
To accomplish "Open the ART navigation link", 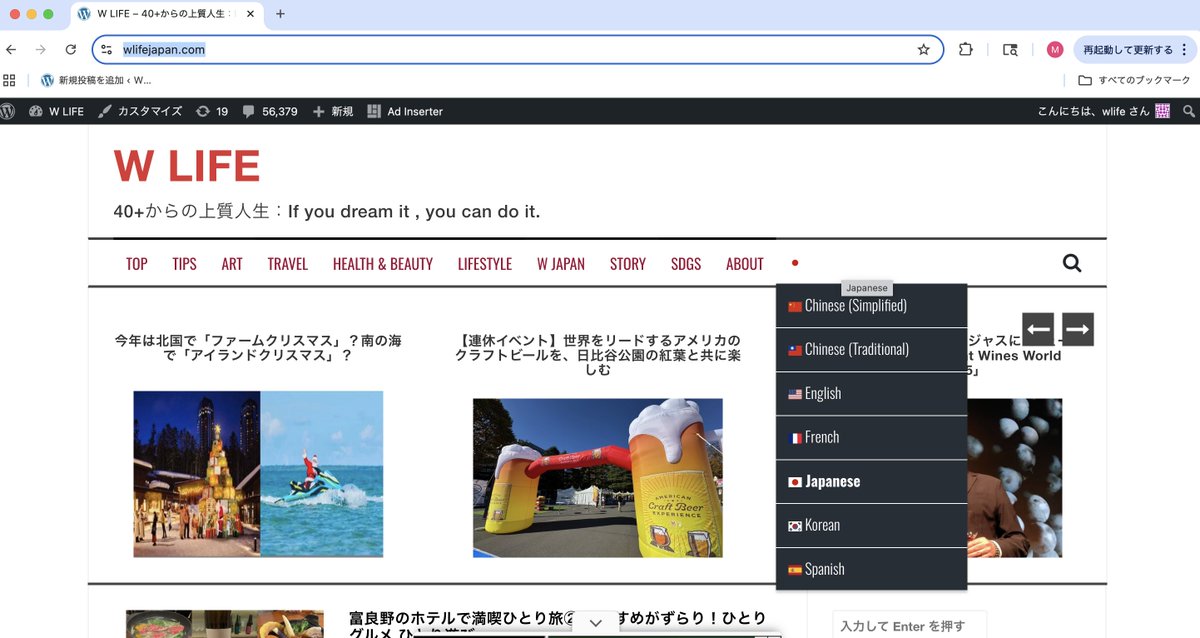I will (x=232, y=264).
